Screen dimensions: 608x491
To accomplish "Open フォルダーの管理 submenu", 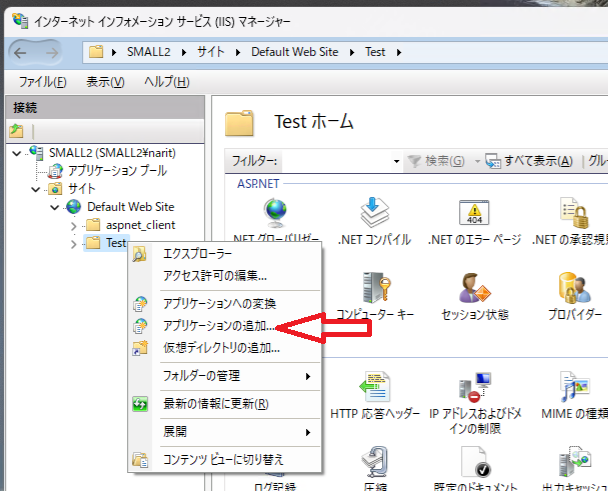I will [227, 376].
